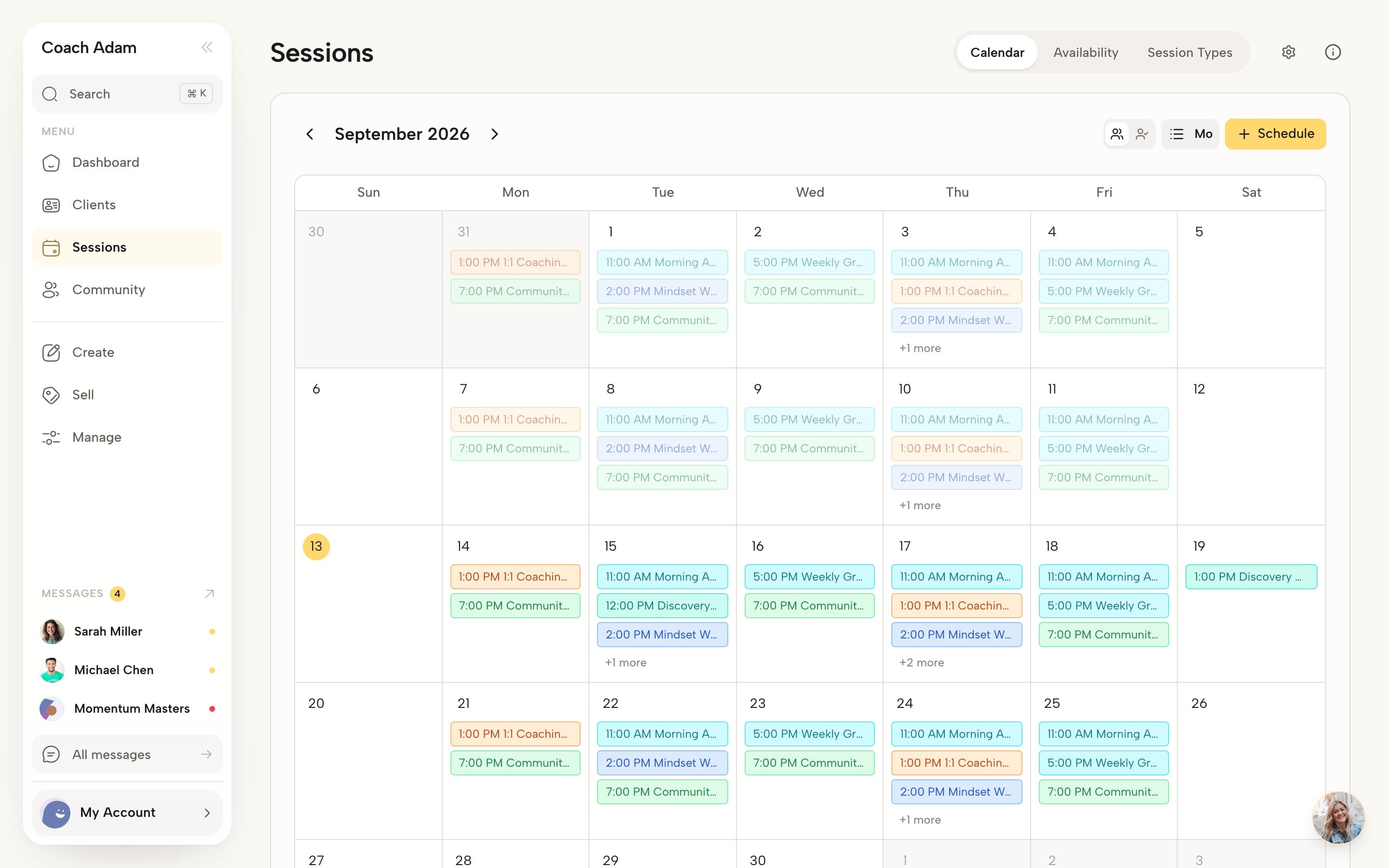Viewport: 1389px width, 868px height.
Task: Click the All messages button
Action: click(x=127, y=754)
